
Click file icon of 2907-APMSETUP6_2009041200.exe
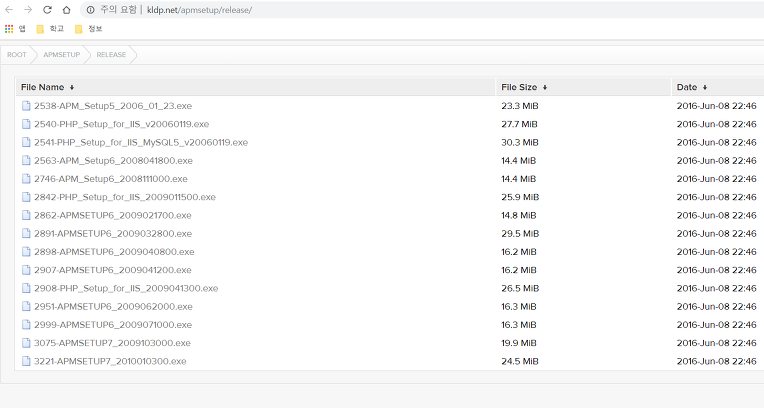point(26,270)
